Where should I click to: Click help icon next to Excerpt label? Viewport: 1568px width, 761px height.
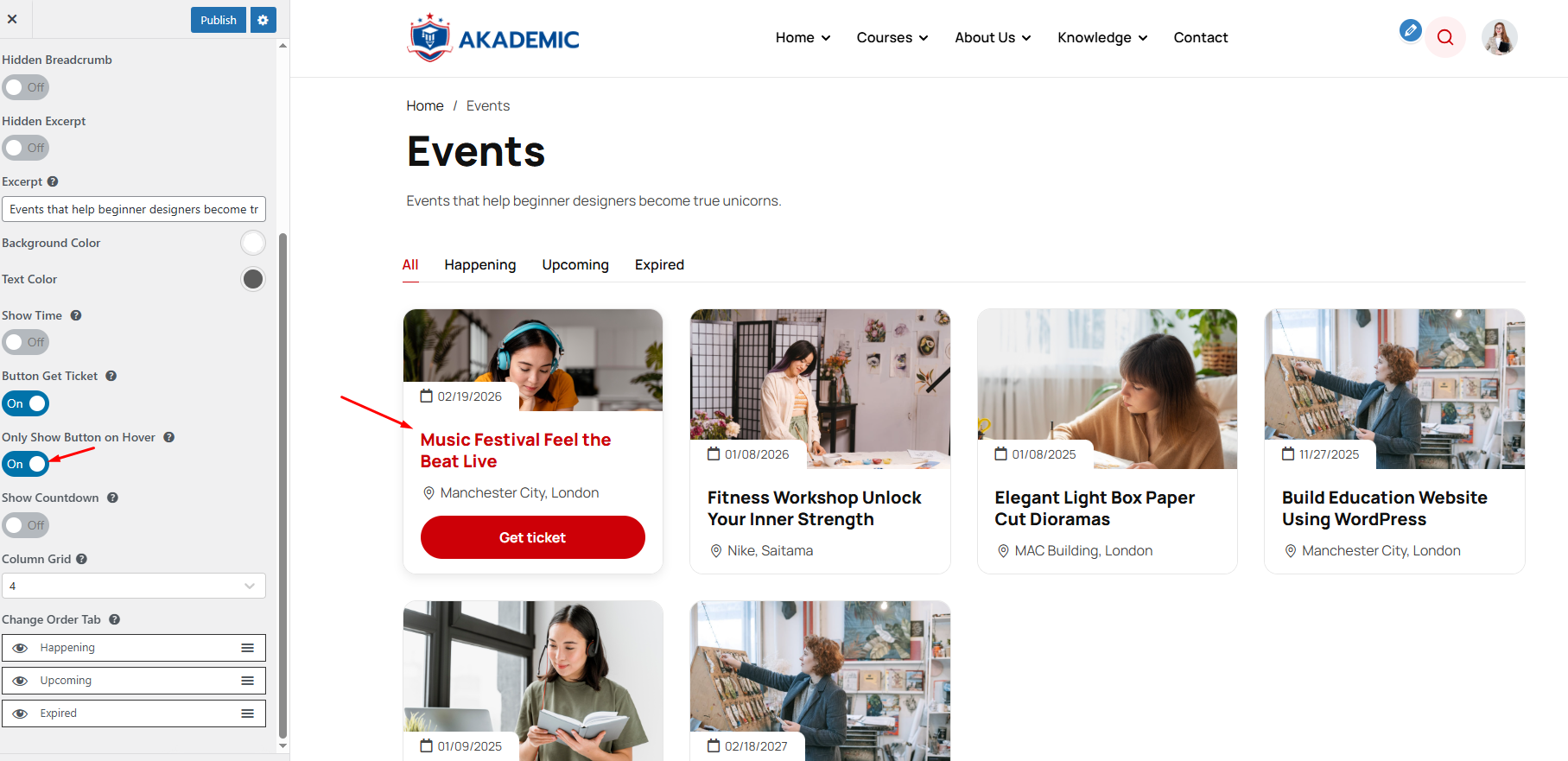click(53, 181)
